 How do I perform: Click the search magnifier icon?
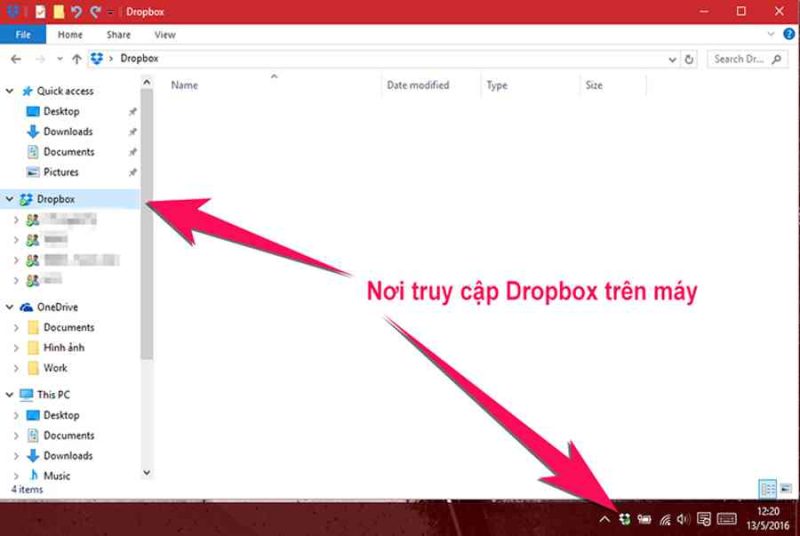[777, 59]
